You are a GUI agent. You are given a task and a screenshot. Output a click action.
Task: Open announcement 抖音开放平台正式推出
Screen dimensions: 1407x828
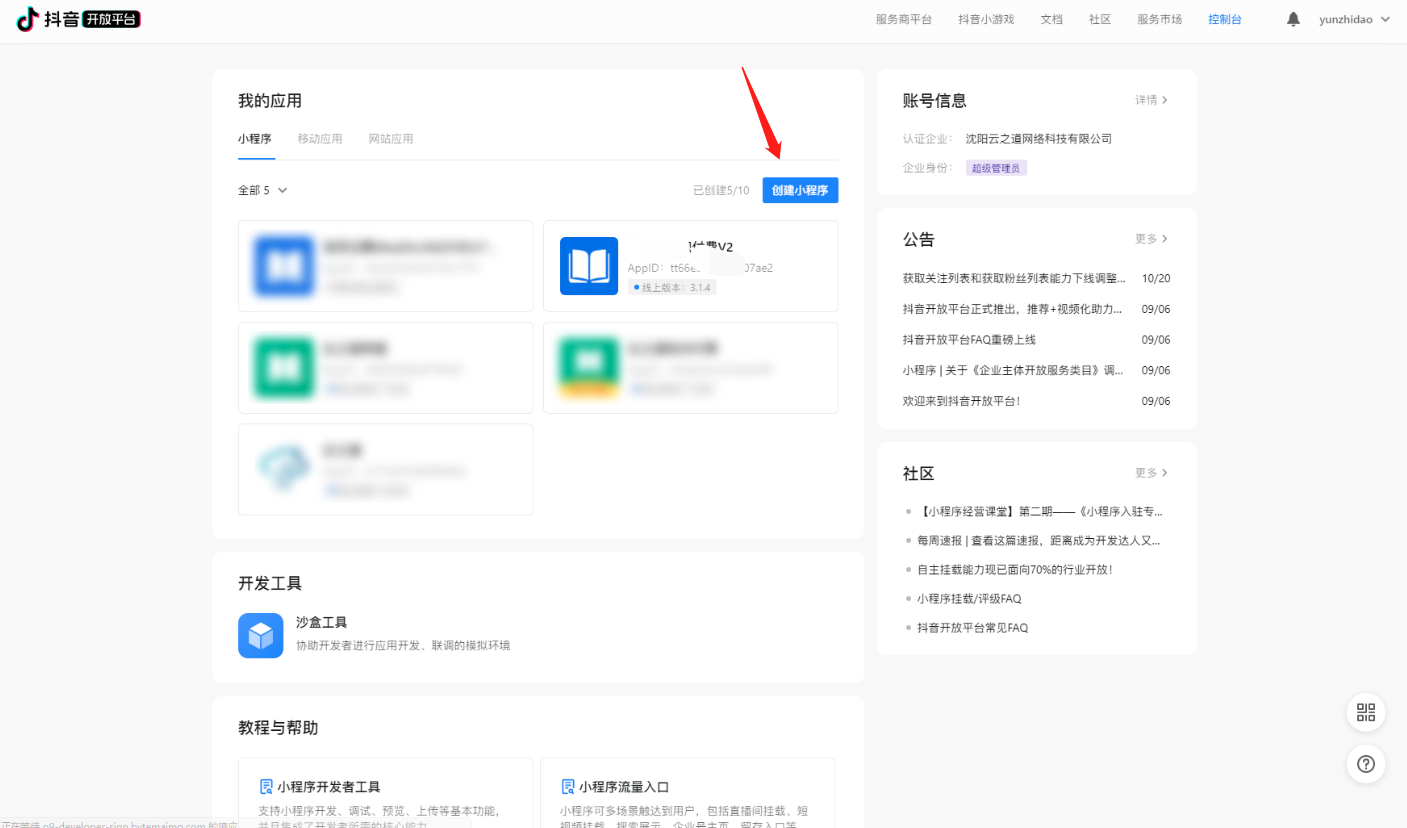pyautogui.click(x=1012, y=309)
